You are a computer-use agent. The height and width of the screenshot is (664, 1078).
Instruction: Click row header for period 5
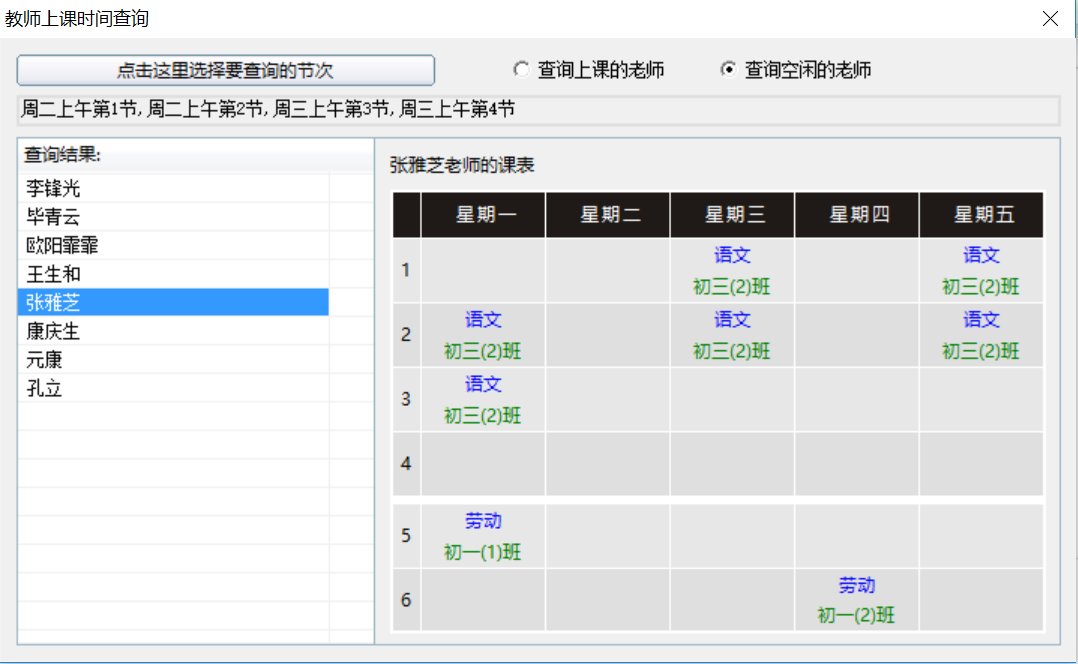coord(406,536)
